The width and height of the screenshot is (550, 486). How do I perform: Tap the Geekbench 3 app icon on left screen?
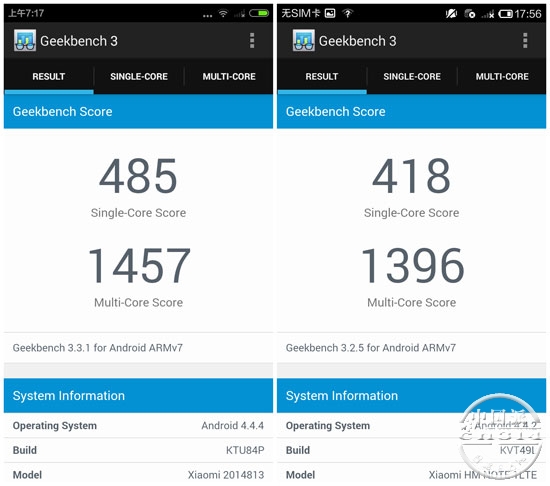coord(25,41)
